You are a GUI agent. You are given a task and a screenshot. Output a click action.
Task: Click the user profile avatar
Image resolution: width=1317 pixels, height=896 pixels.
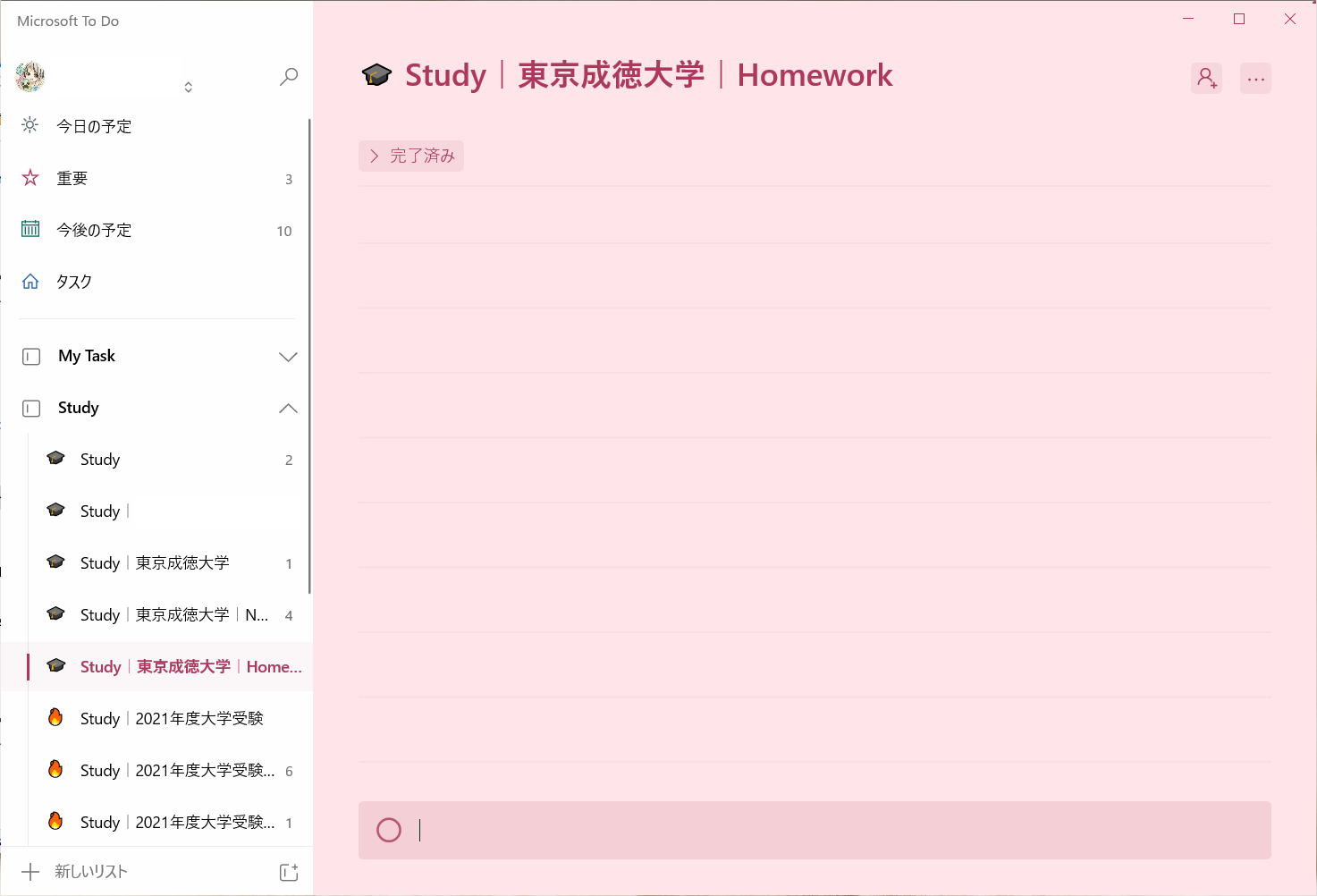pos(30,77)
